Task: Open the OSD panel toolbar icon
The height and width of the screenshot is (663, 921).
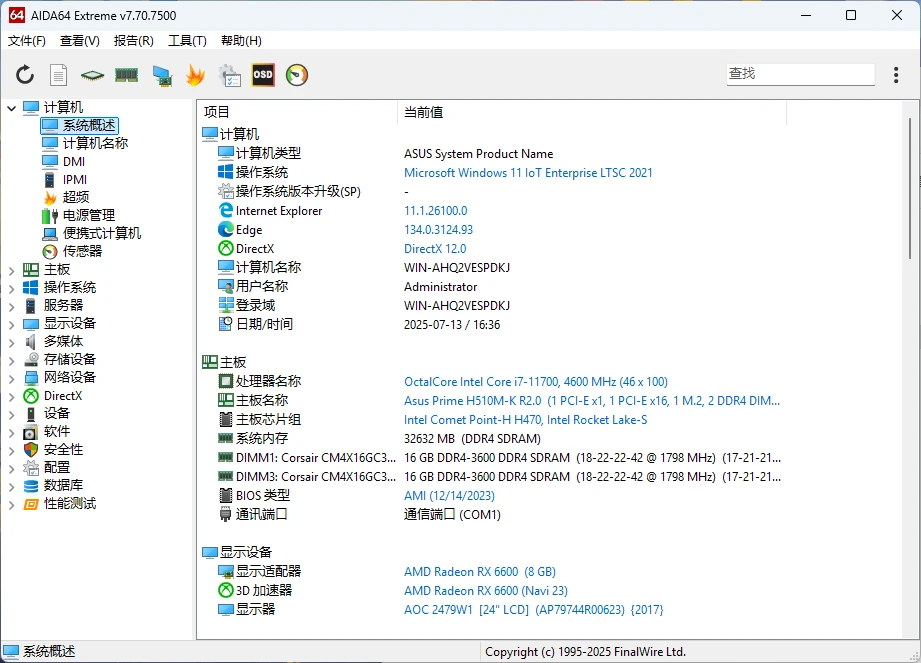Action: click(x=263, y=75)
